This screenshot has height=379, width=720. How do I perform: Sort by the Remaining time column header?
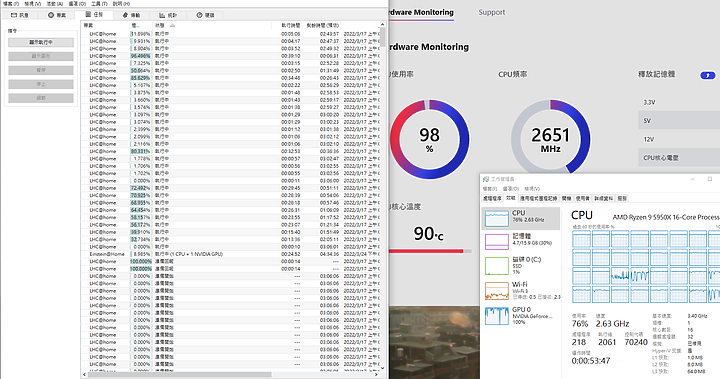click(322, 25)
